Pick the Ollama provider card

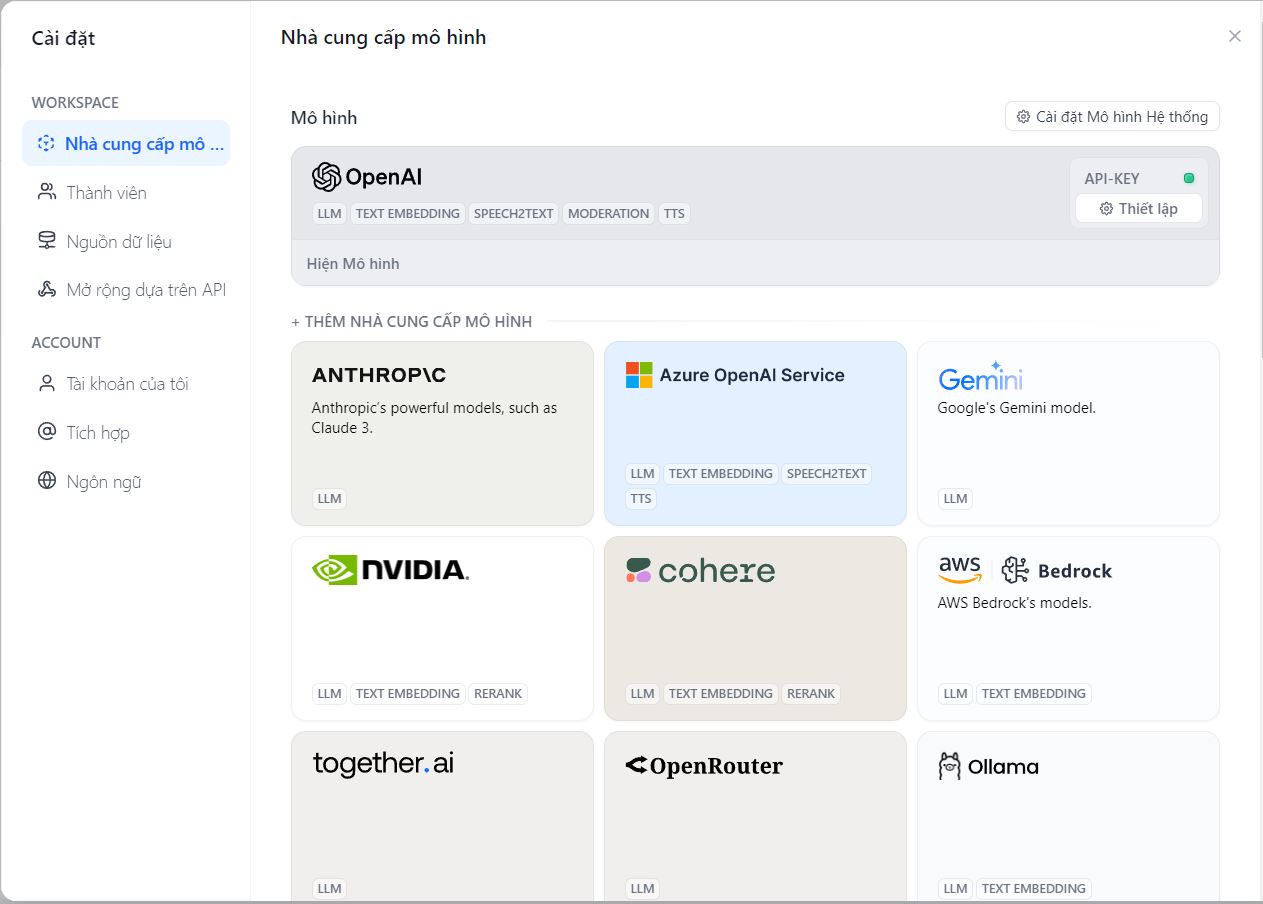pyautogui.click(x=1067, y=815)
